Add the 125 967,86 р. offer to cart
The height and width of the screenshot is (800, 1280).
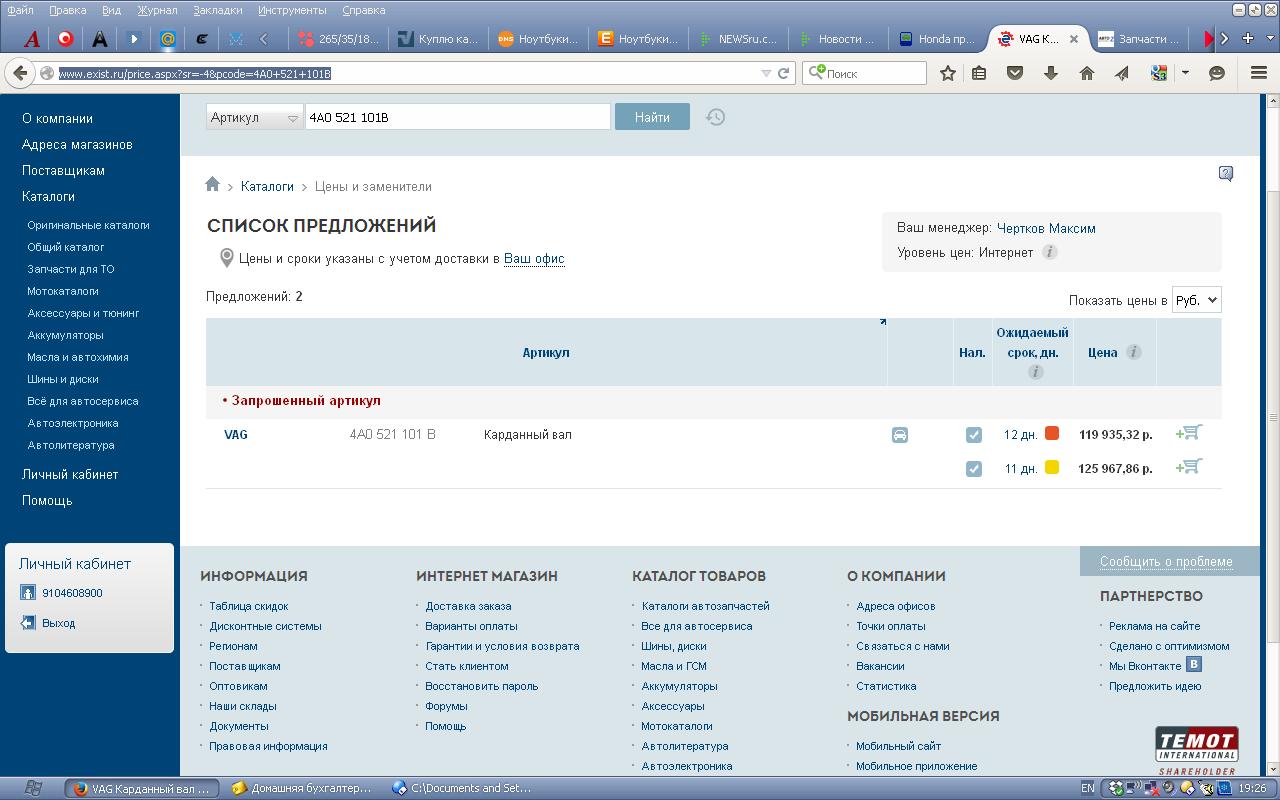point(1189,467)
